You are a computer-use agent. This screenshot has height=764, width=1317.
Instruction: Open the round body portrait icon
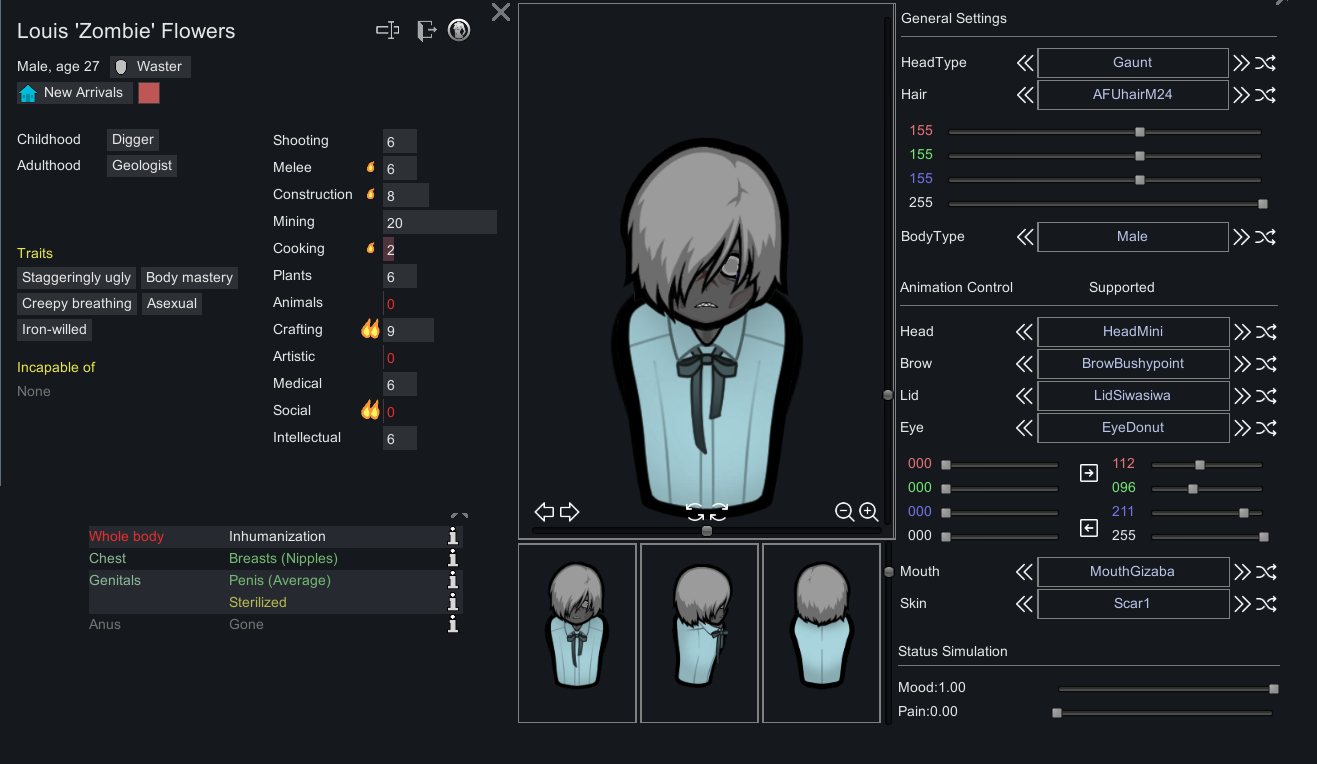(459, 30)
